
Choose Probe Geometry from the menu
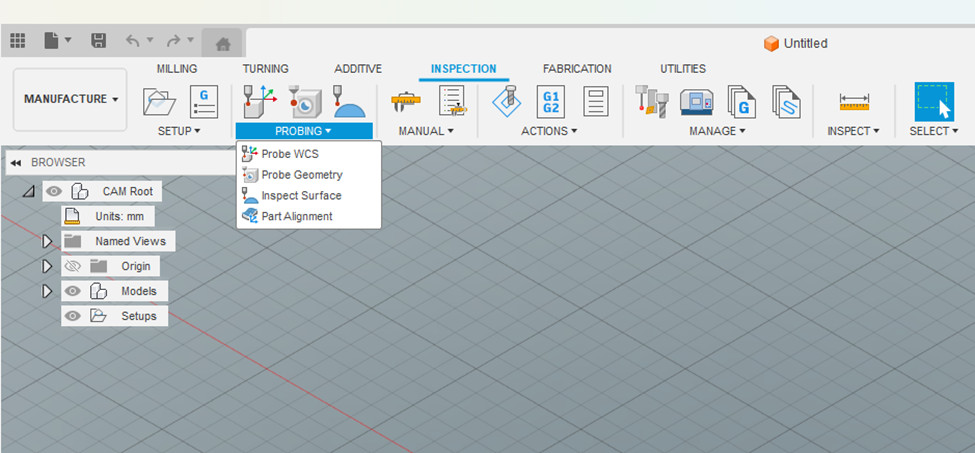pos(309,175)
